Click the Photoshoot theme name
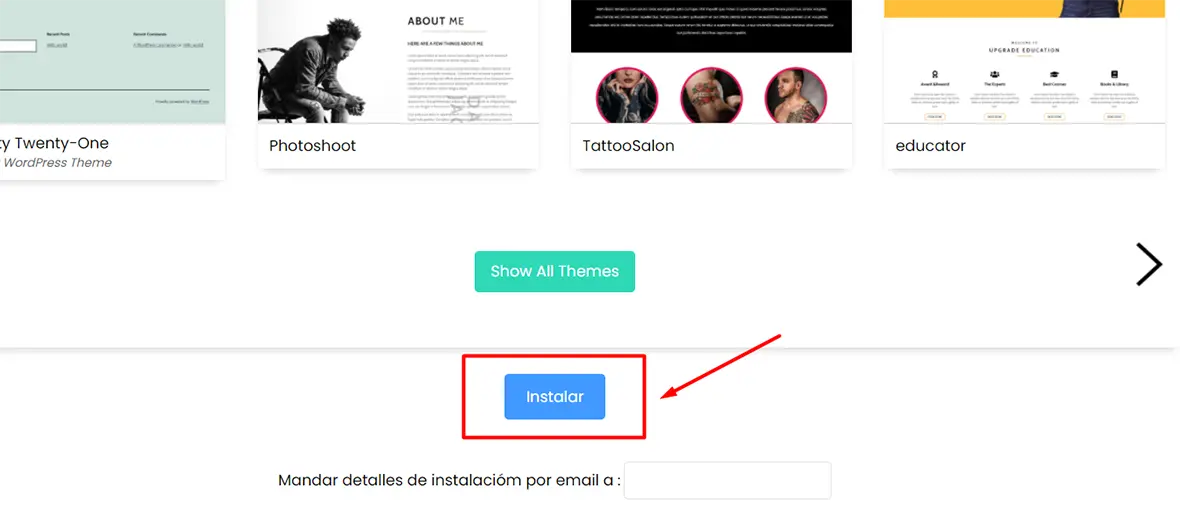The image size is (1180, 524). tap(312, 146)
